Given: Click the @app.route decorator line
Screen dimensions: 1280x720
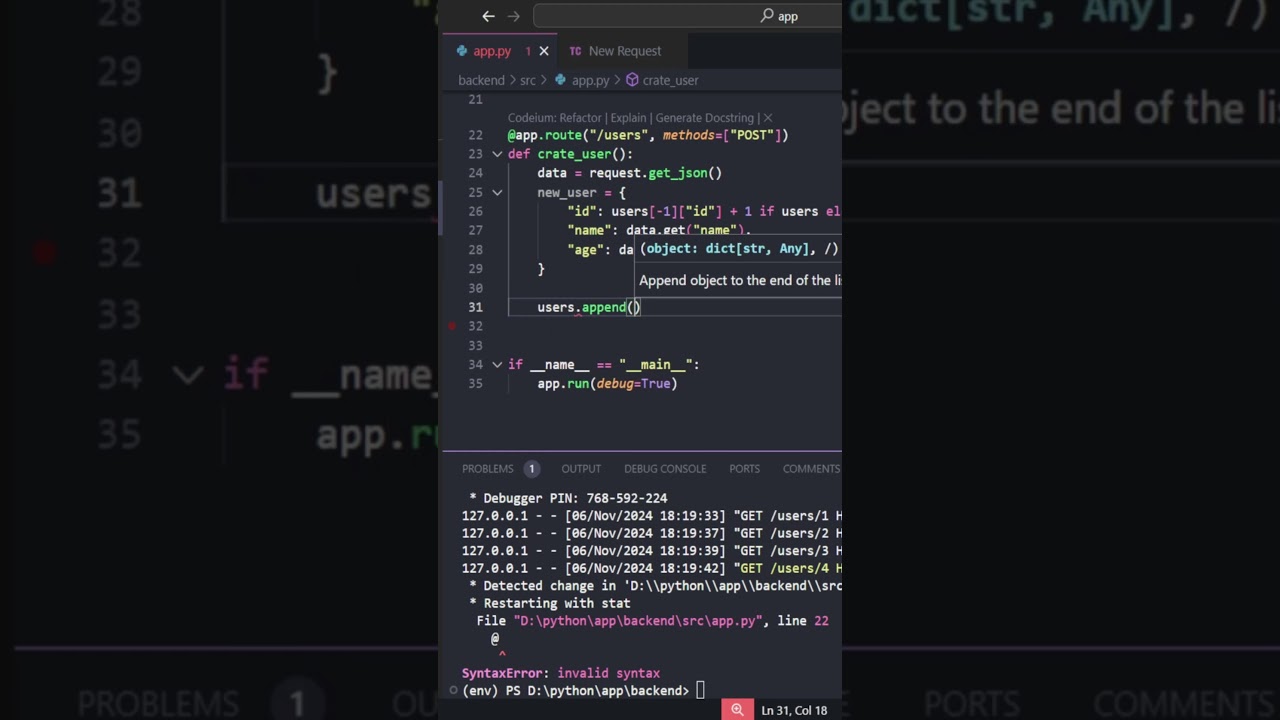Looking at the screenshot, I should (x=648, y=135).
